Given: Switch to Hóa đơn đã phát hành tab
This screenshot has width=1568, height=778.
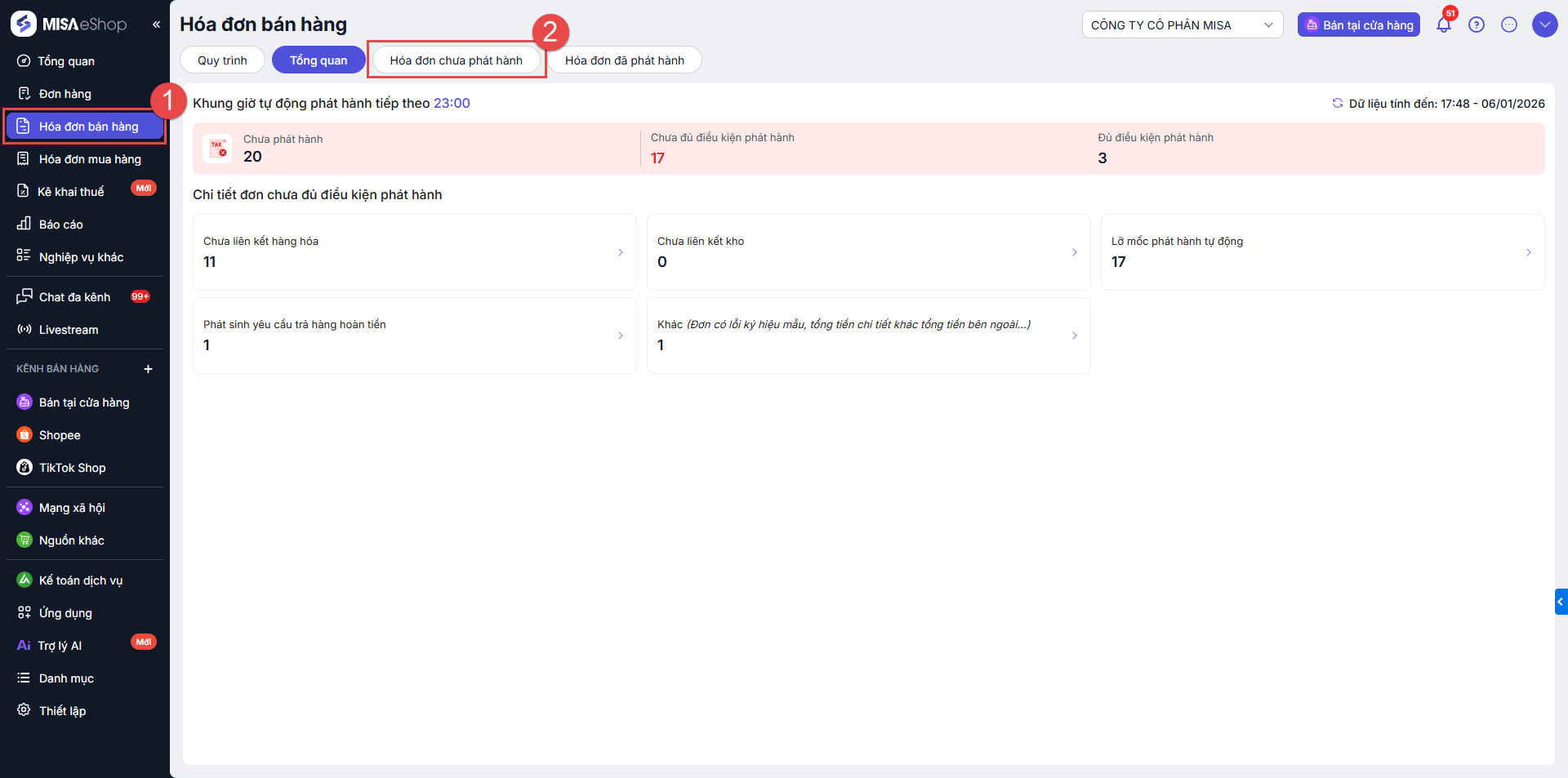Looking at the screenshot, I should pos(624,60).
